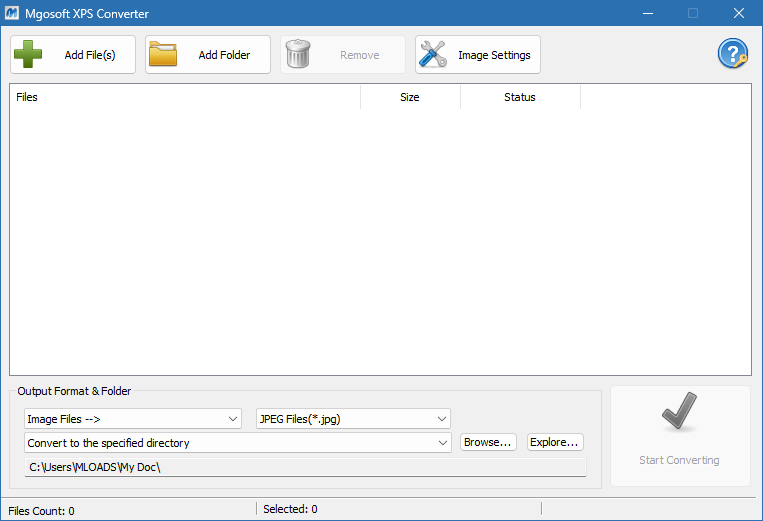
Task: Sort by the Size column header
Action: coord(410,97)
